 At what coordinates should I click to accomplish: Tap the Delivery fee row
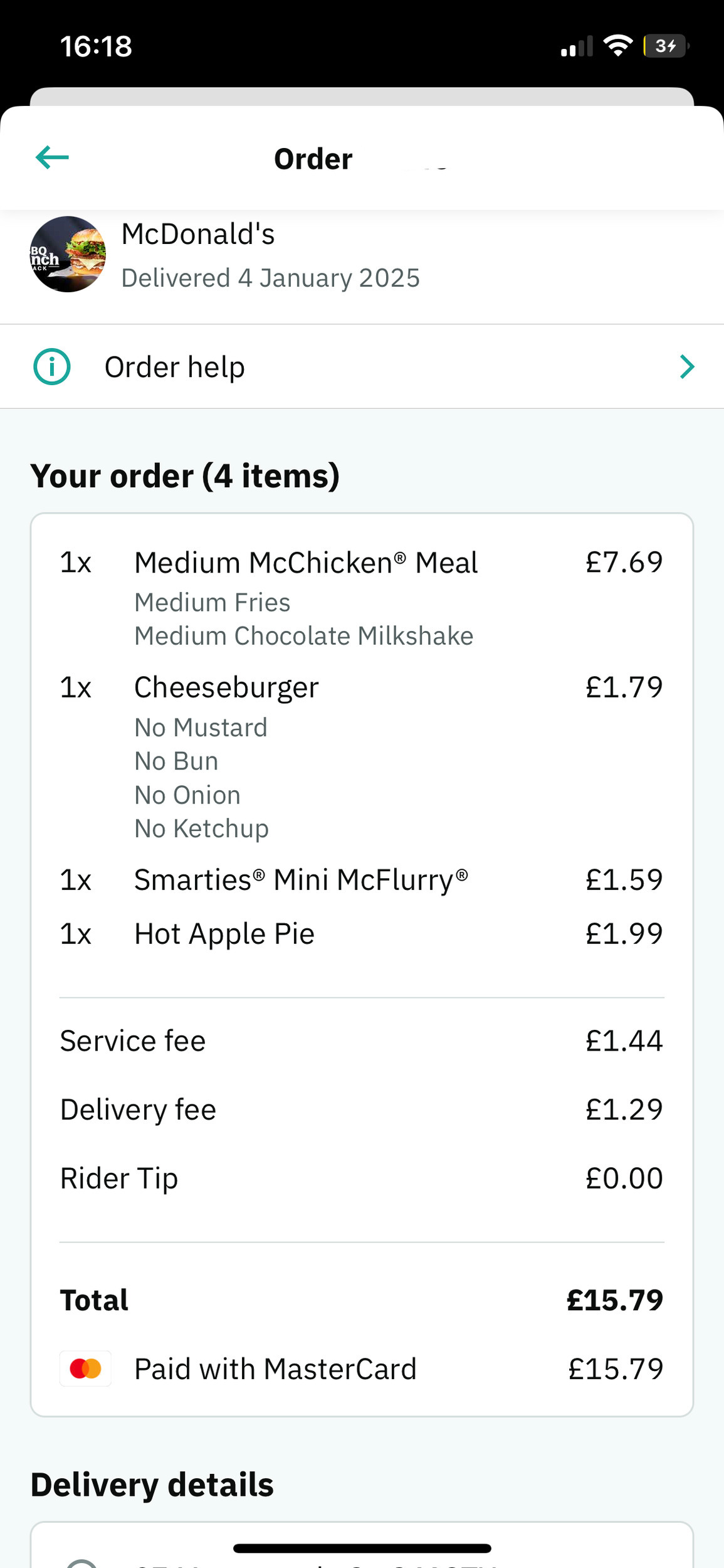pyautogui.click(x=361, y=1110)
